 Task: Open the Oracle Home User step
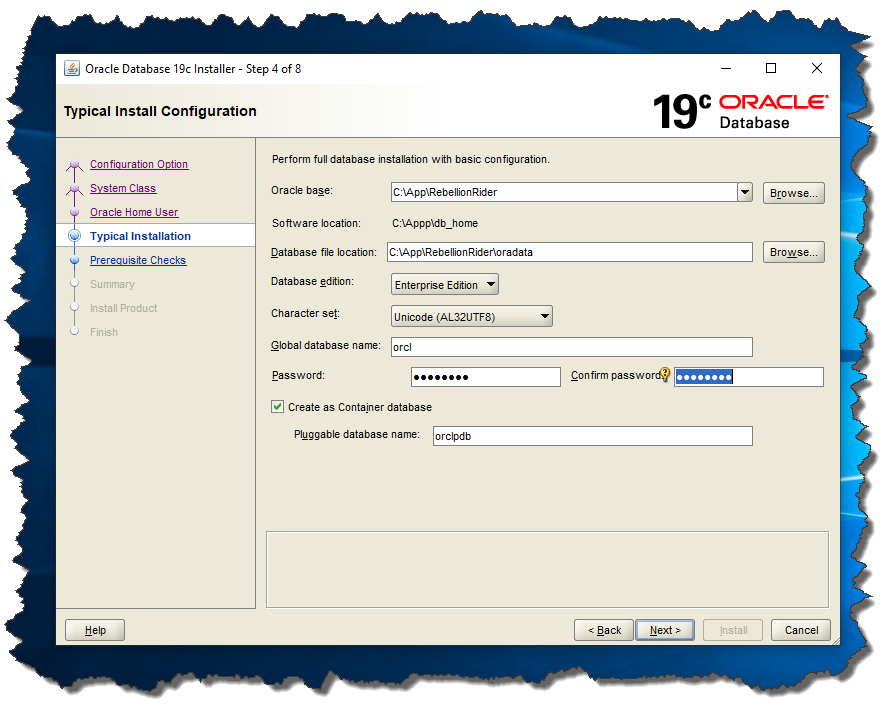point(134,211)
